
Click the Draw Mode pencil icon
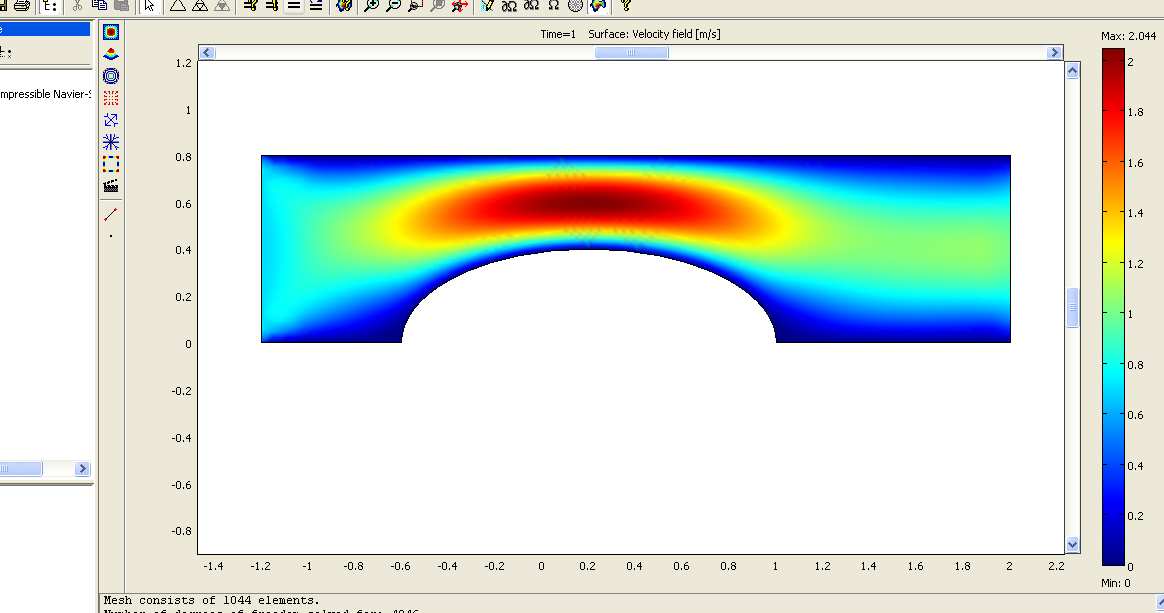[x=487, y=6]
